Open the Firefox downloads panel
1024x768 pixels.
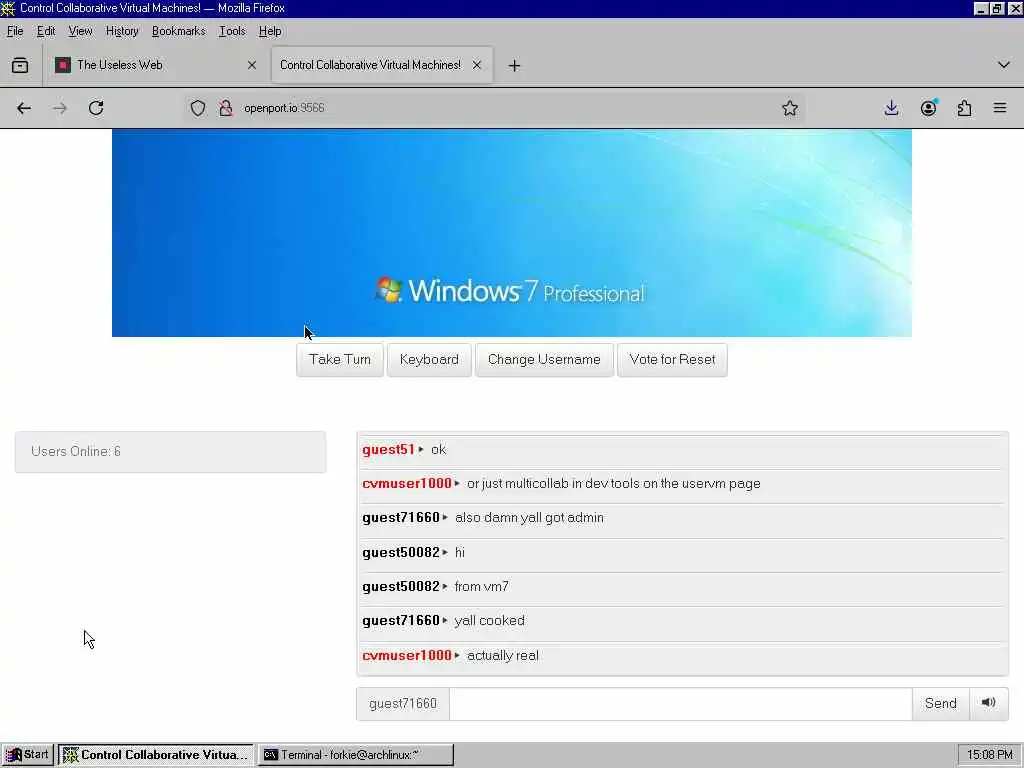pyautogui.click(x=891, y=108)
